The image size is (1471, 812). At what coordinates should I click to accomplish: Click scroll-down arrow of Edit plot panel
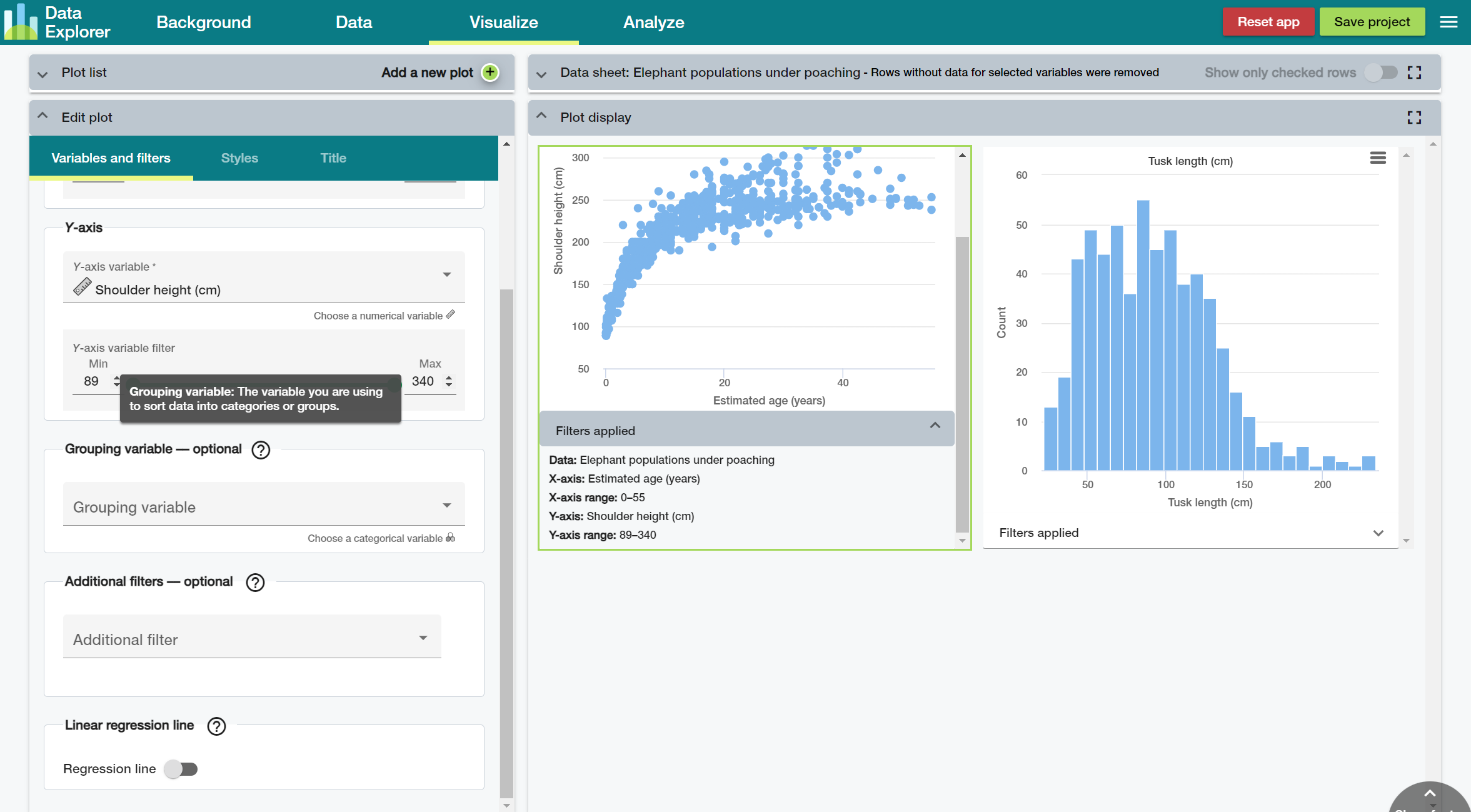tap(506, 805)
